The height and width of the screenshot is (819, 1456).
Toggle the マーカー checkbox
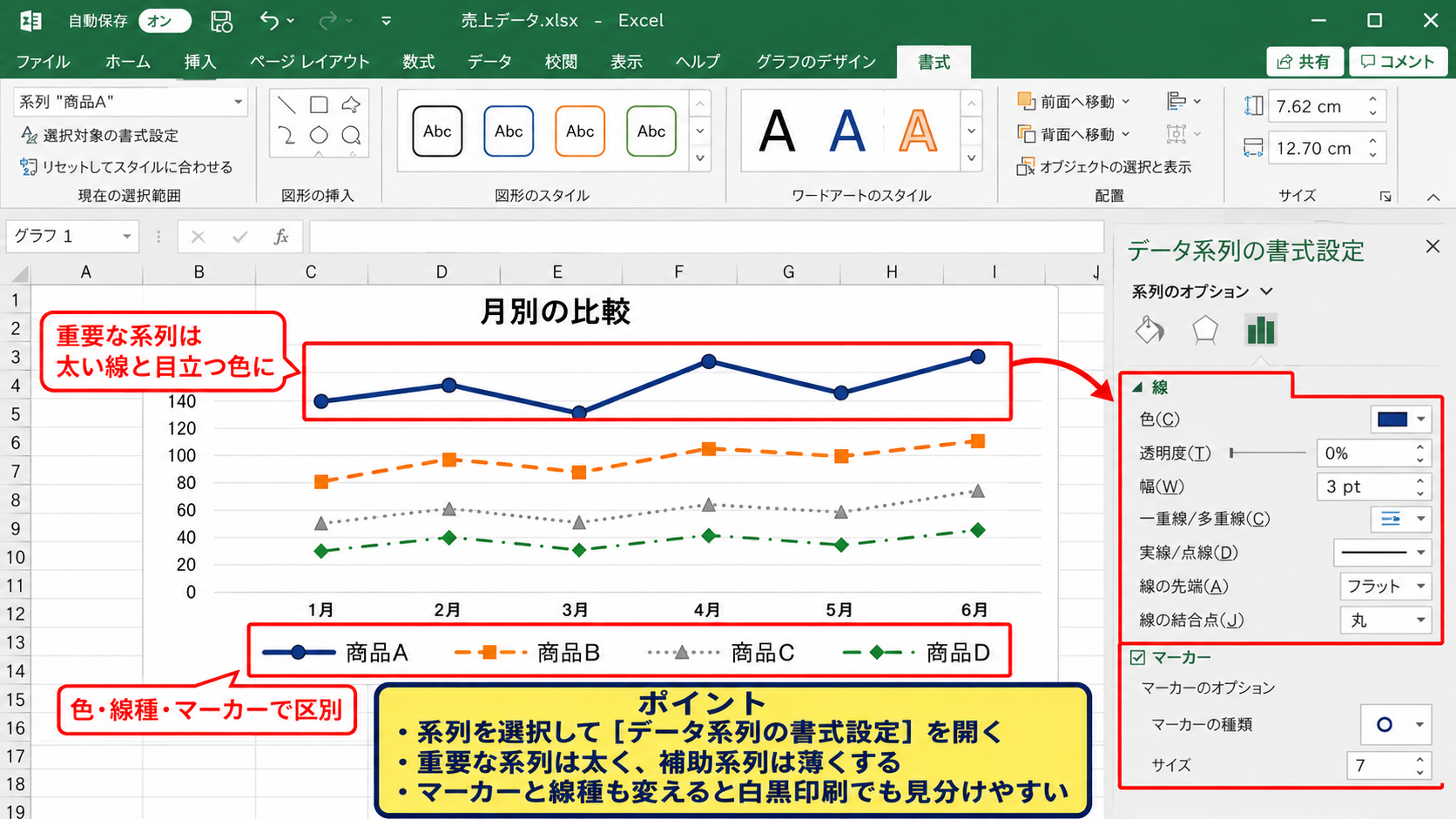pos(1138,657)
